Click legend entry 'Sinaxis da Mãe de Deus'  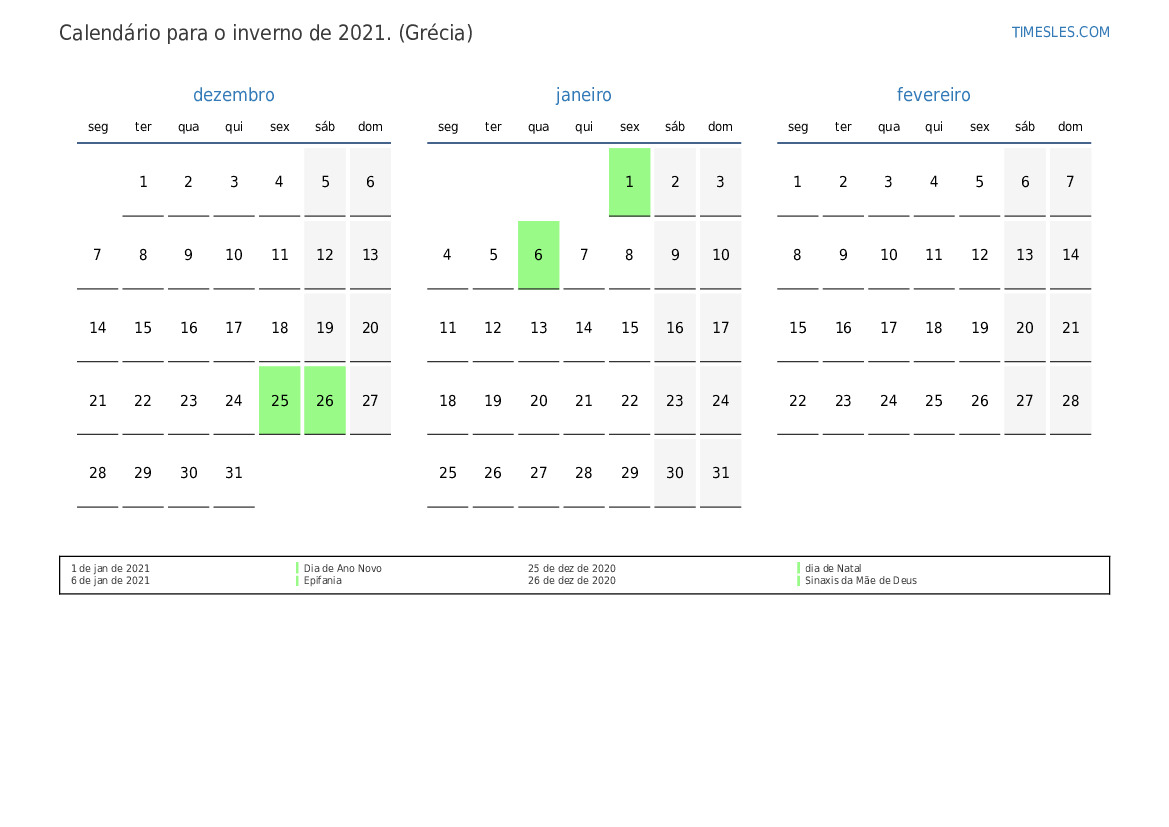pyautogui.click(x=860, y=580)
